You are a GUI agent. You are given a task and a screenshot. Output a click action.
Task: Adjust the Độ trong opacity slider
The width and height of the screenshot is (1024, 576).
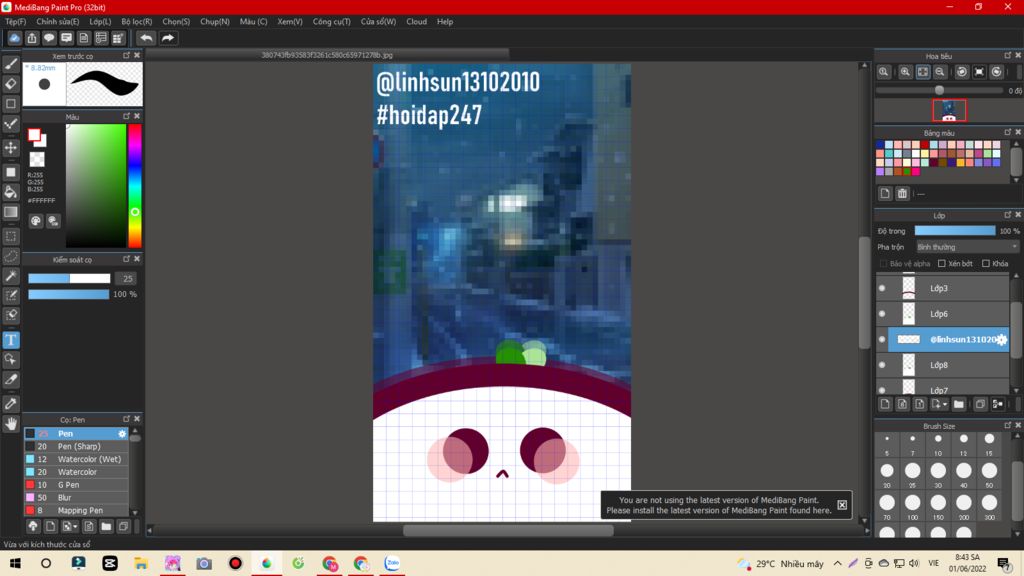[955, 231]
